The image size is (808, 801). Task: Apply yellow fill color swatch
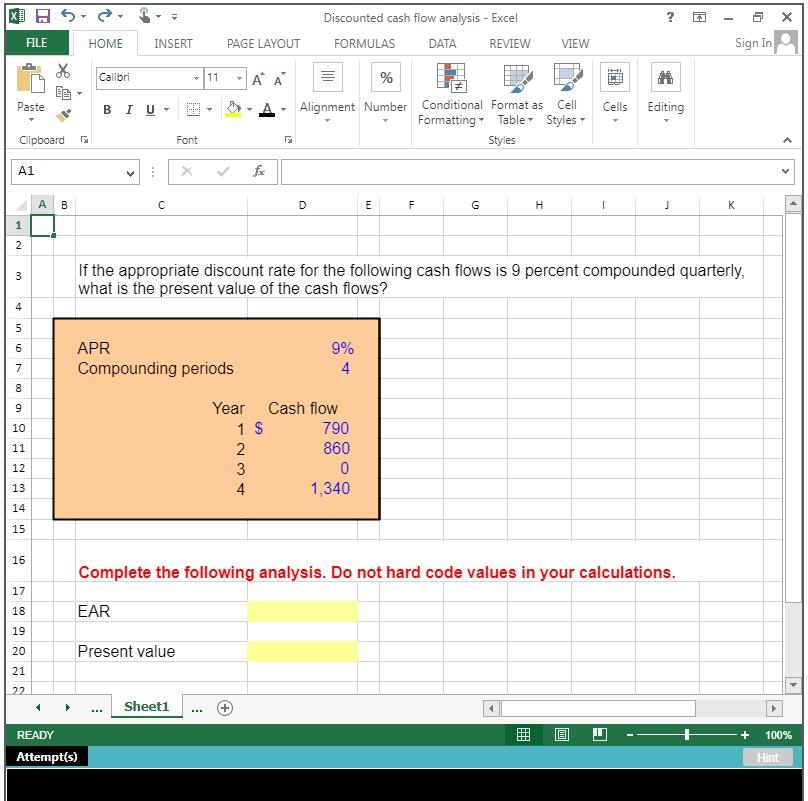click(233, 109)
